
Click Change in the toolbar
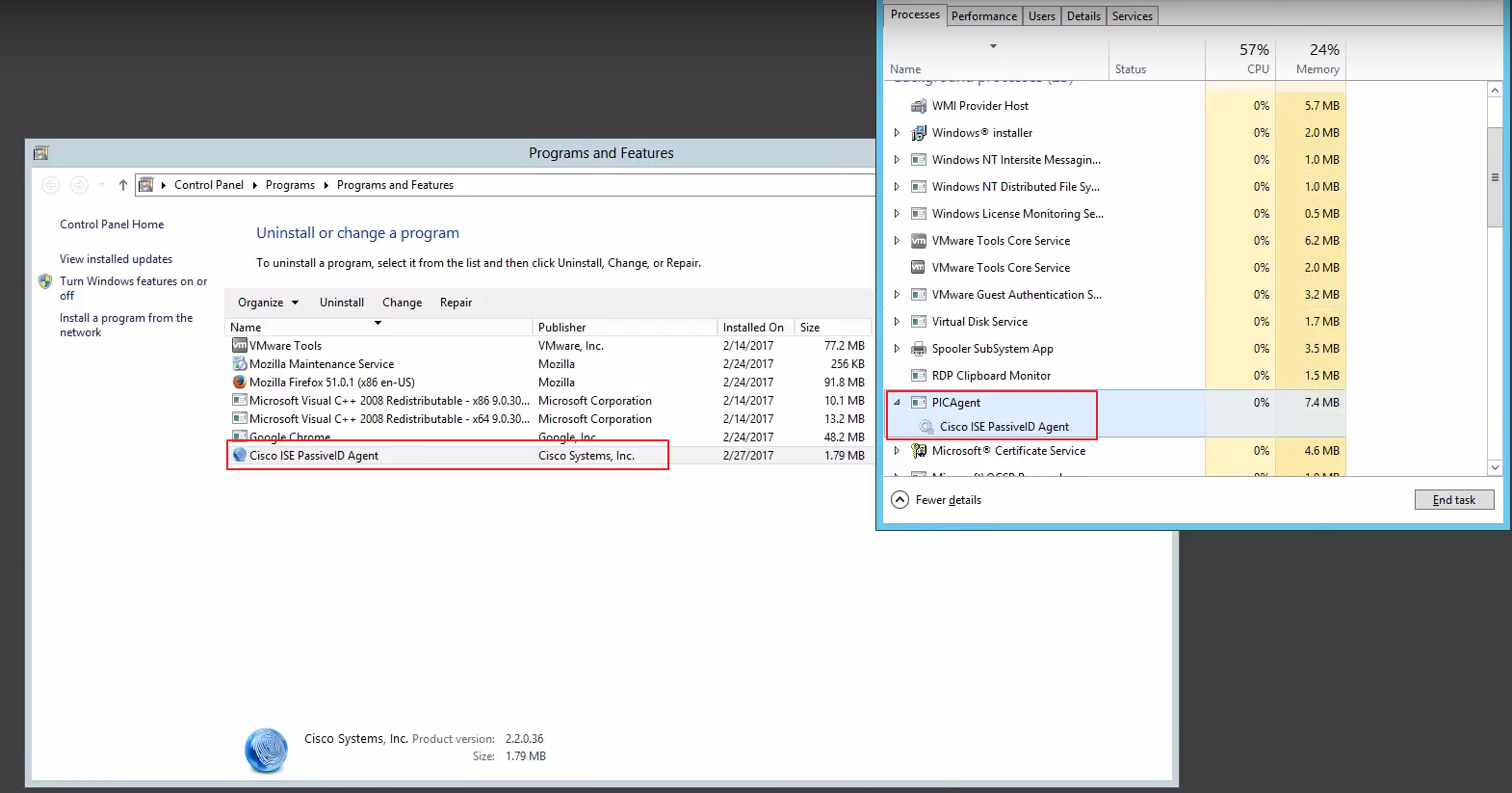[402, 303]
